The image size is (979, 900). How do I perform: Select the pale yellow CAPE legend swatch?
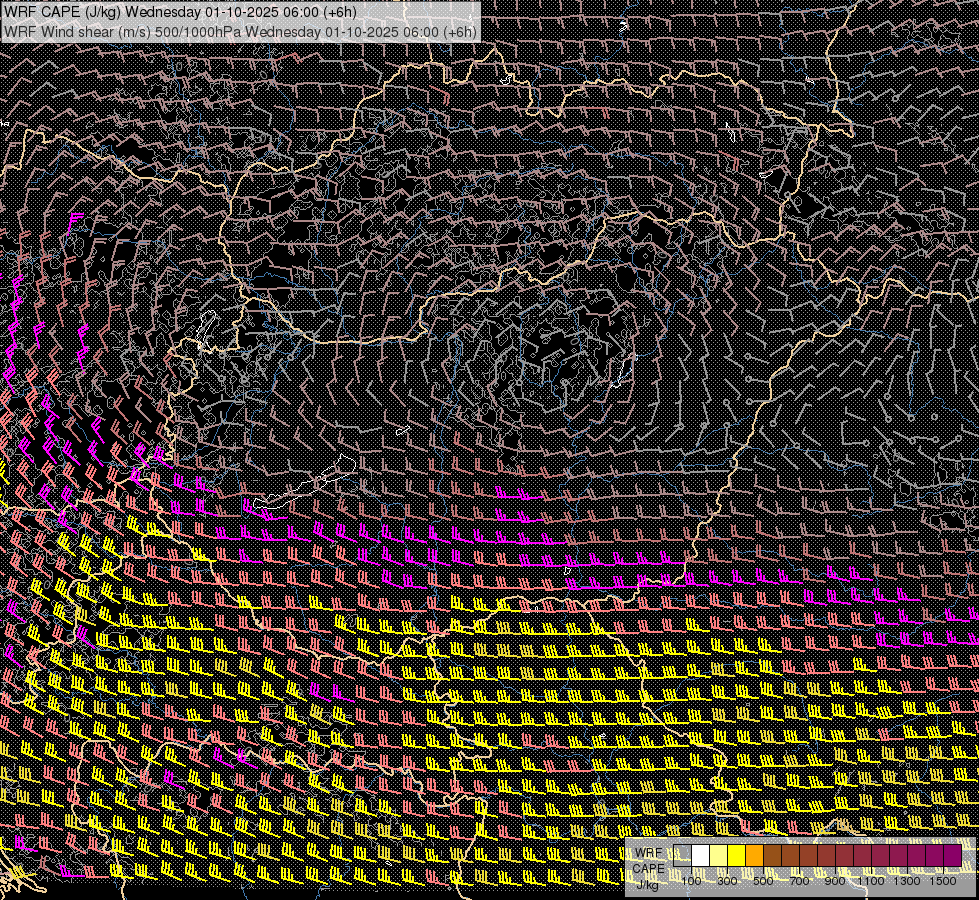pos(719,855)
